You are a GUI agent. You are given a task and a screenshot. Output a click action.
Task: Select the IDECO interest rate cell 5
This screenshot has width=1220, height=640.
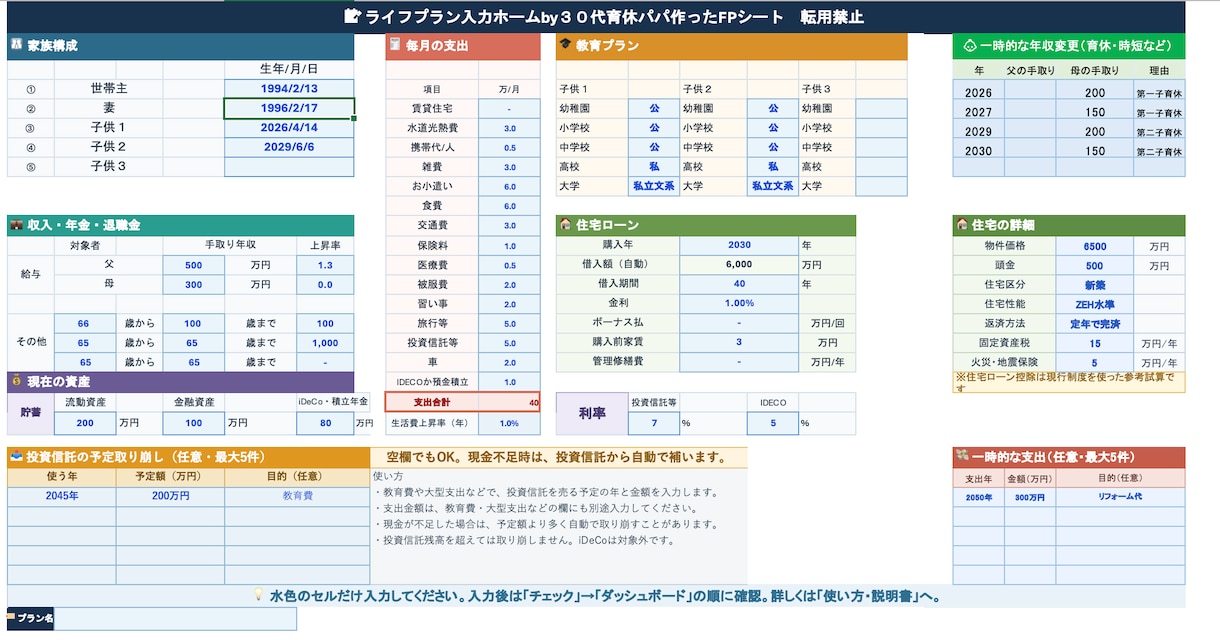pos(773,423)
